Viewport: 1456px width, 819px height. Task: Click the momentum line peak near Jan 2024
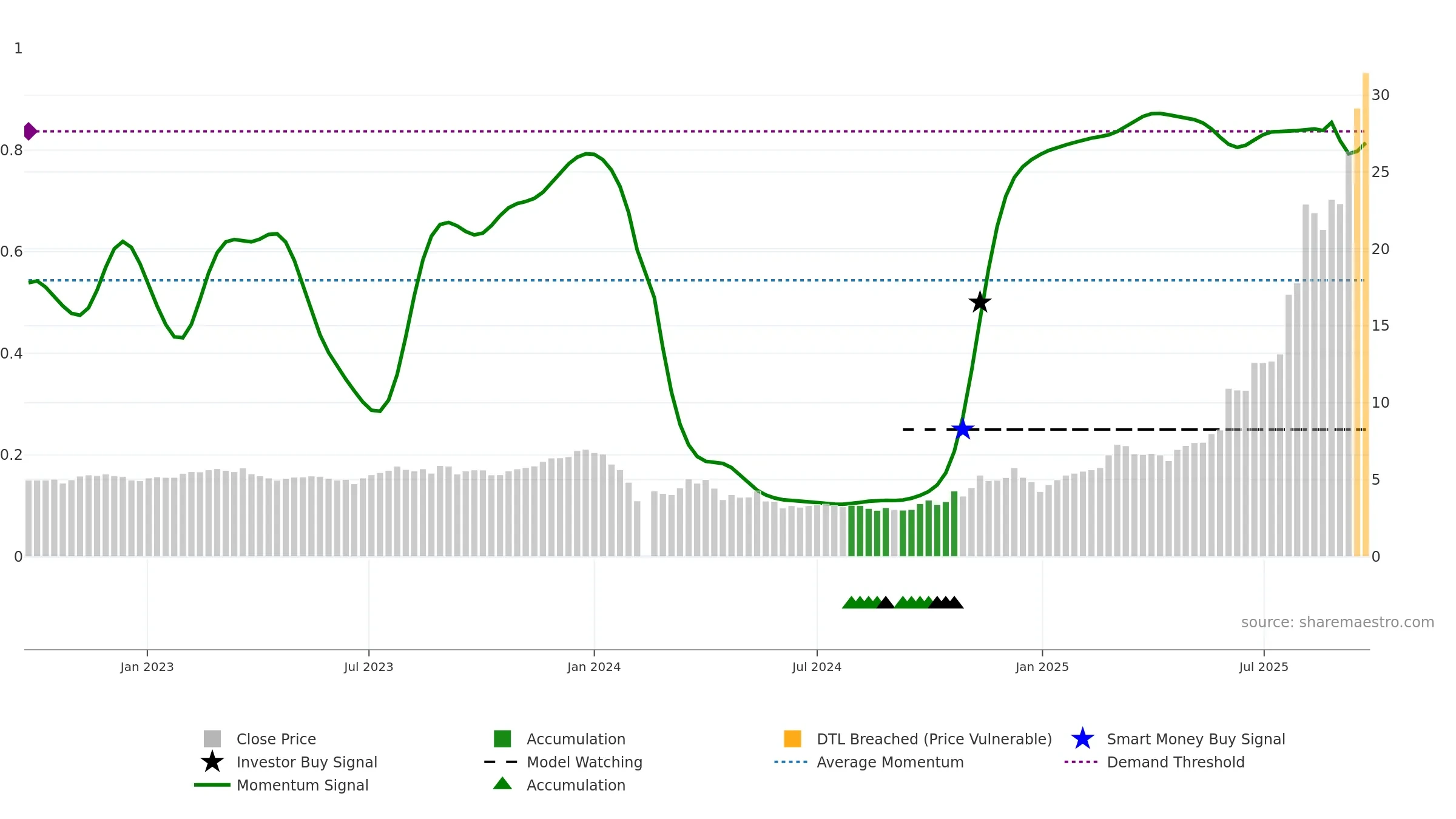(587, 153)
